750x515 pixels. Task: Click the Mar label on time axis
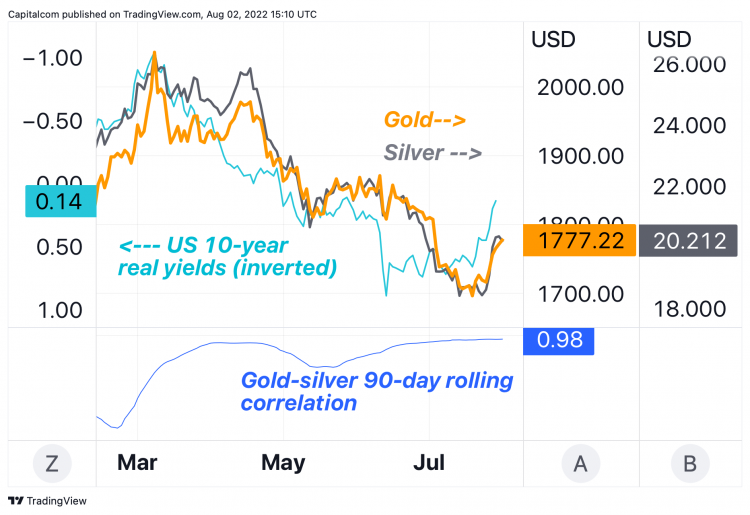[137, 462]
